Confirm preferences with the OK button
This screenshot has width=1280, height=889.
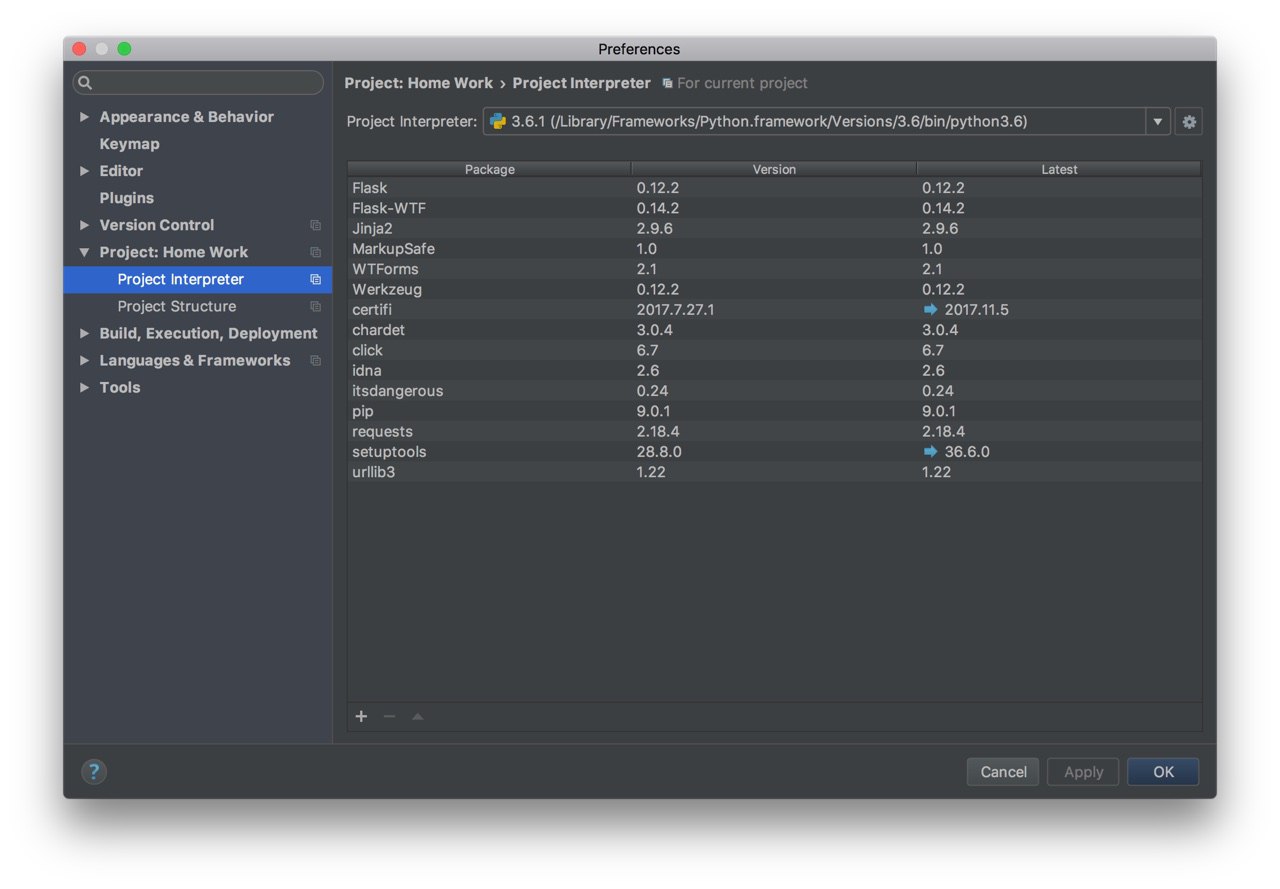tap(1163, 772)
